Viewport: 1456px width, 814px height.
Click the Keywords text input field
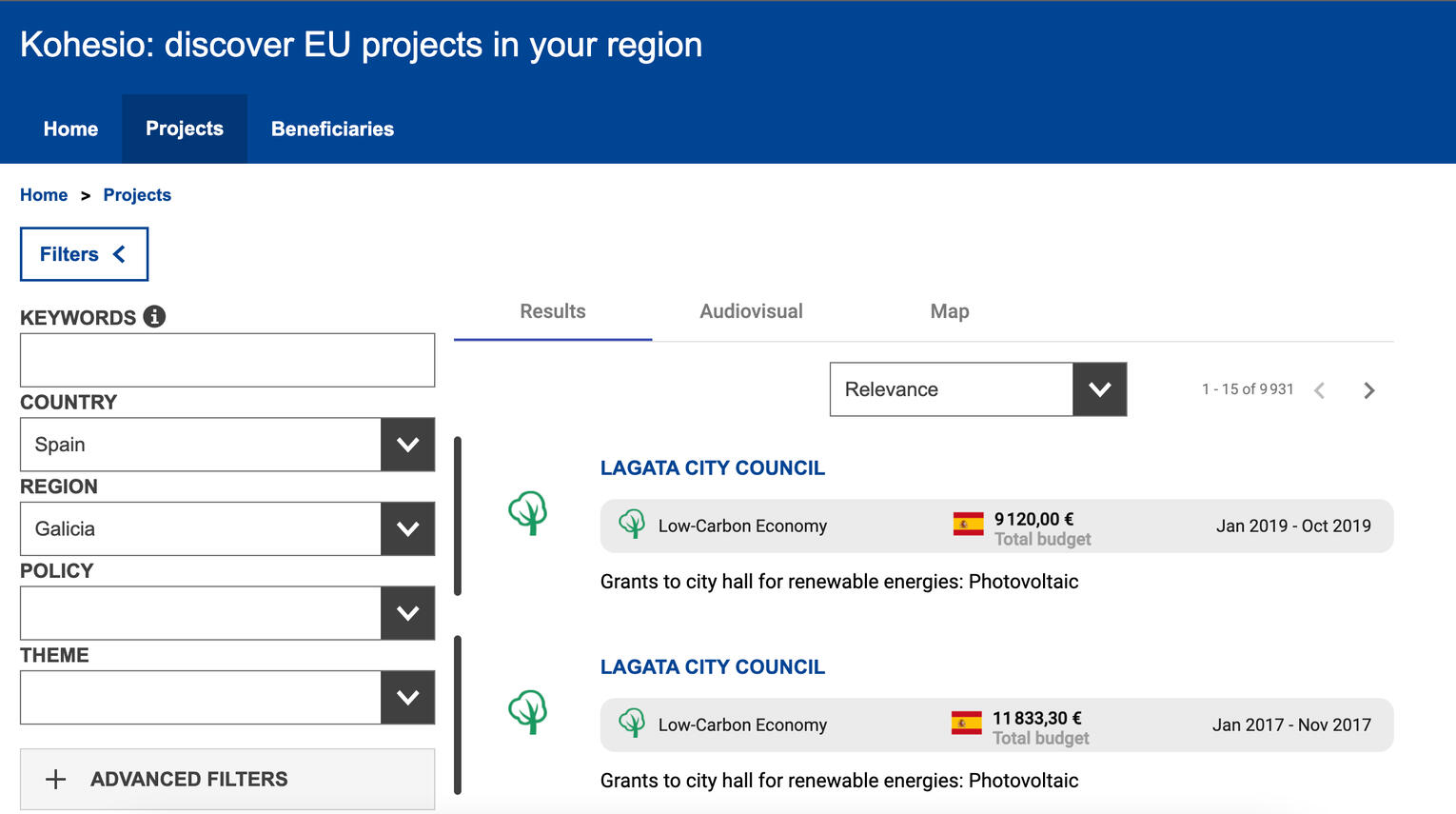227,360
